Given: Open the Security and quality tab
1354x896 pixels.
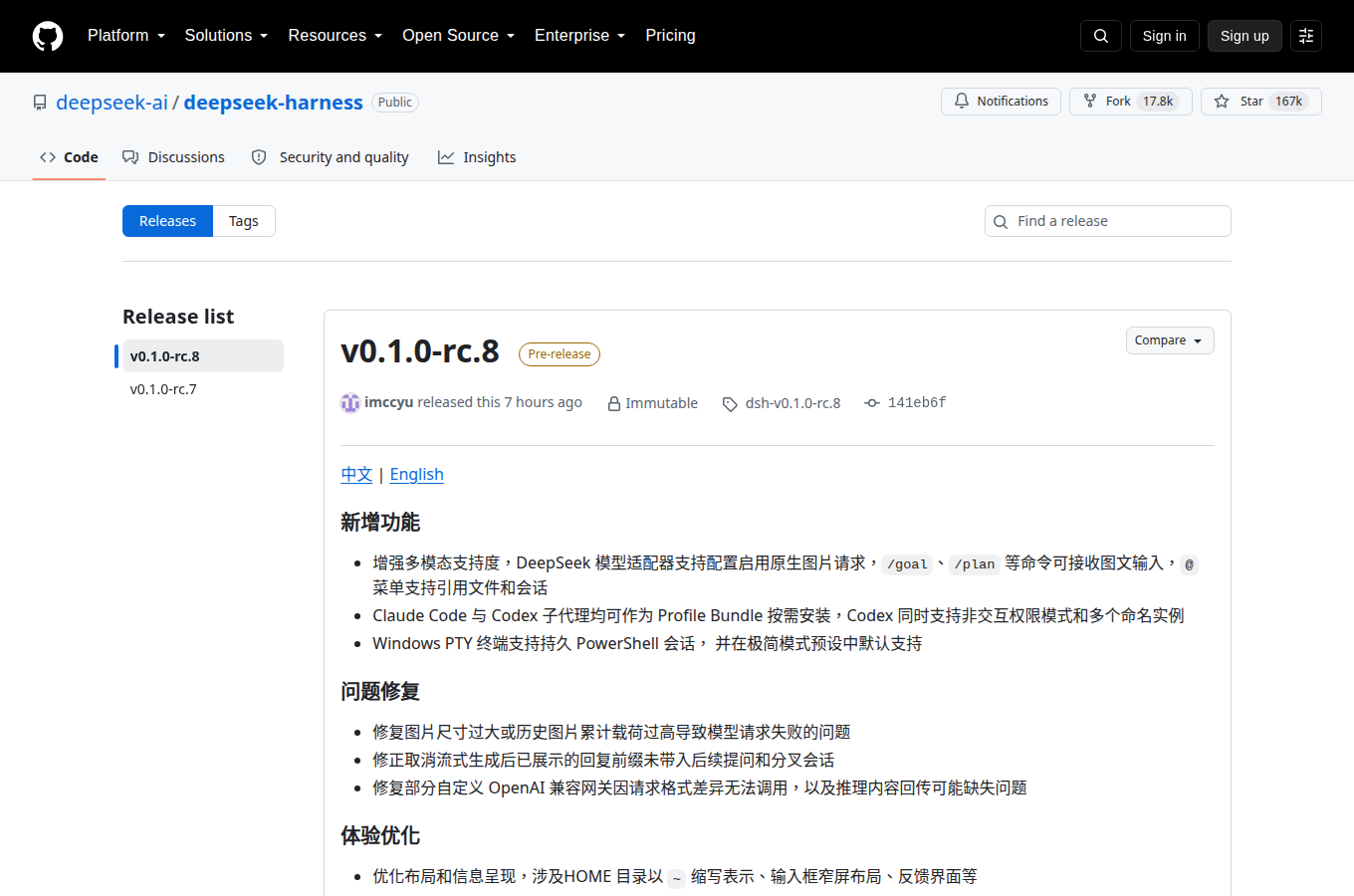Looking at the screenshot, I should click(x=330, y=157).
